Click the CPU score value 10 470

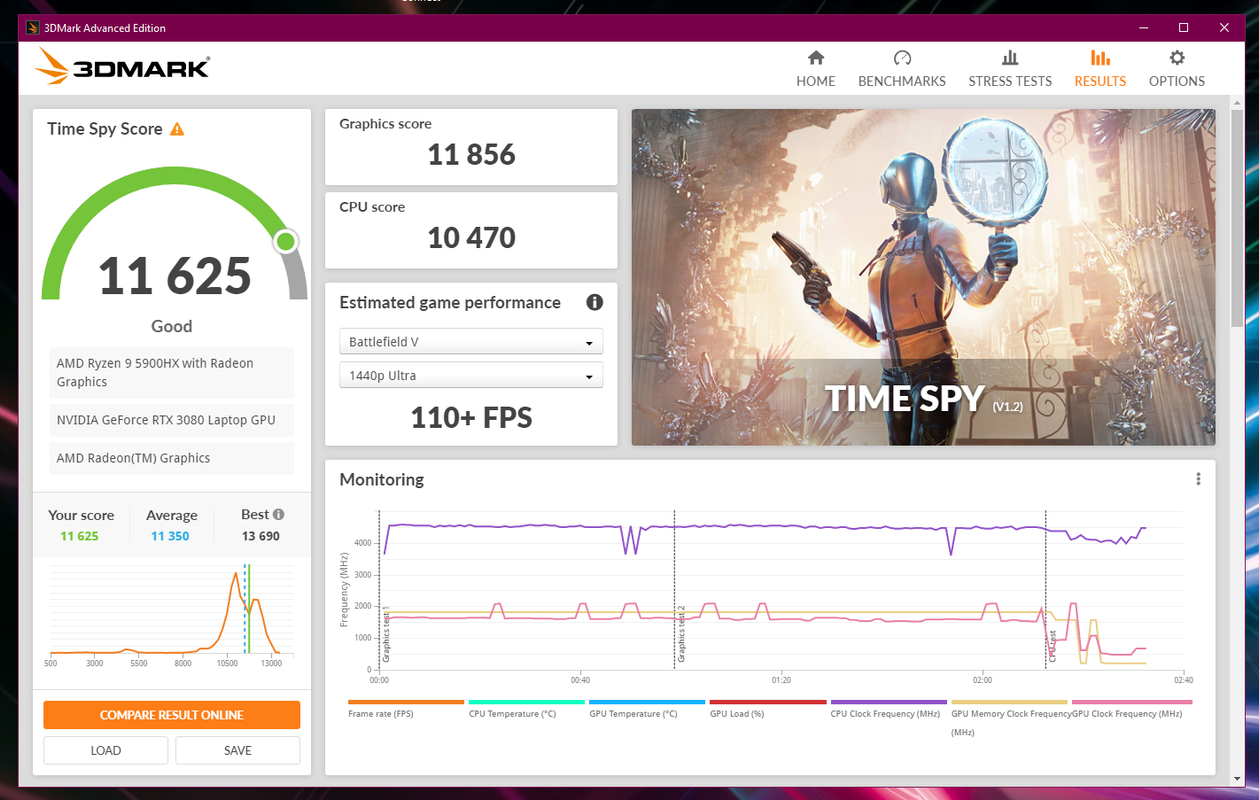[x=471, y=238]
